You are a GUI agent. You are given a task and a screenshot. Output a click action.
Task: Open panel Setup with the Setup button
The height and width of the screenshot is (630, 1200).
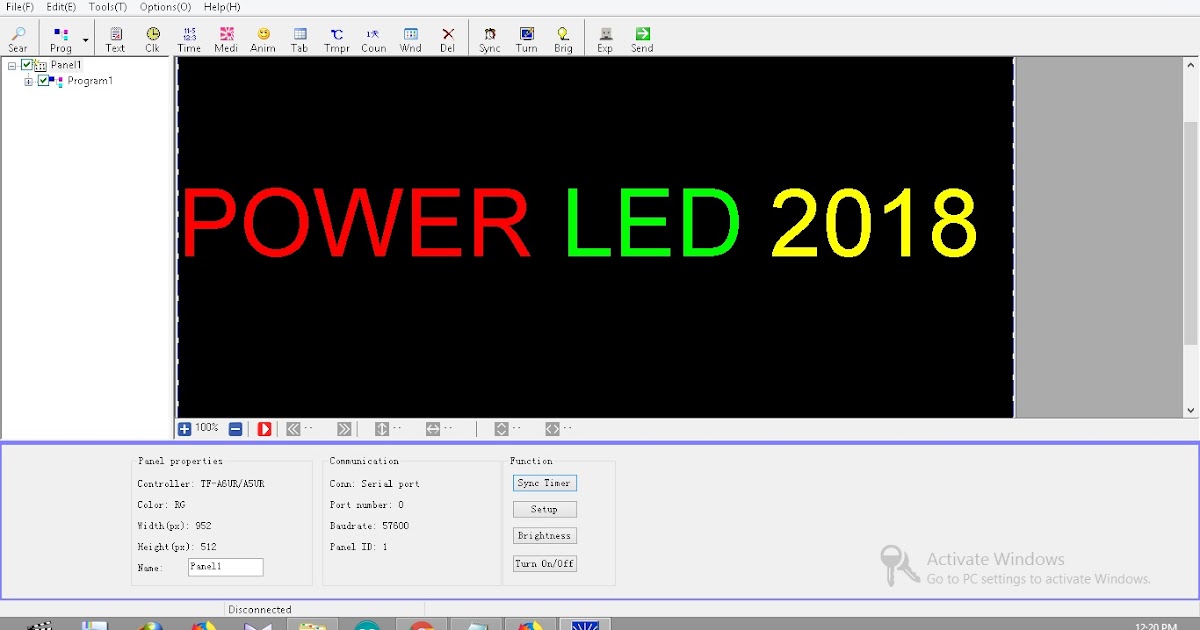(x=544, y=509)
